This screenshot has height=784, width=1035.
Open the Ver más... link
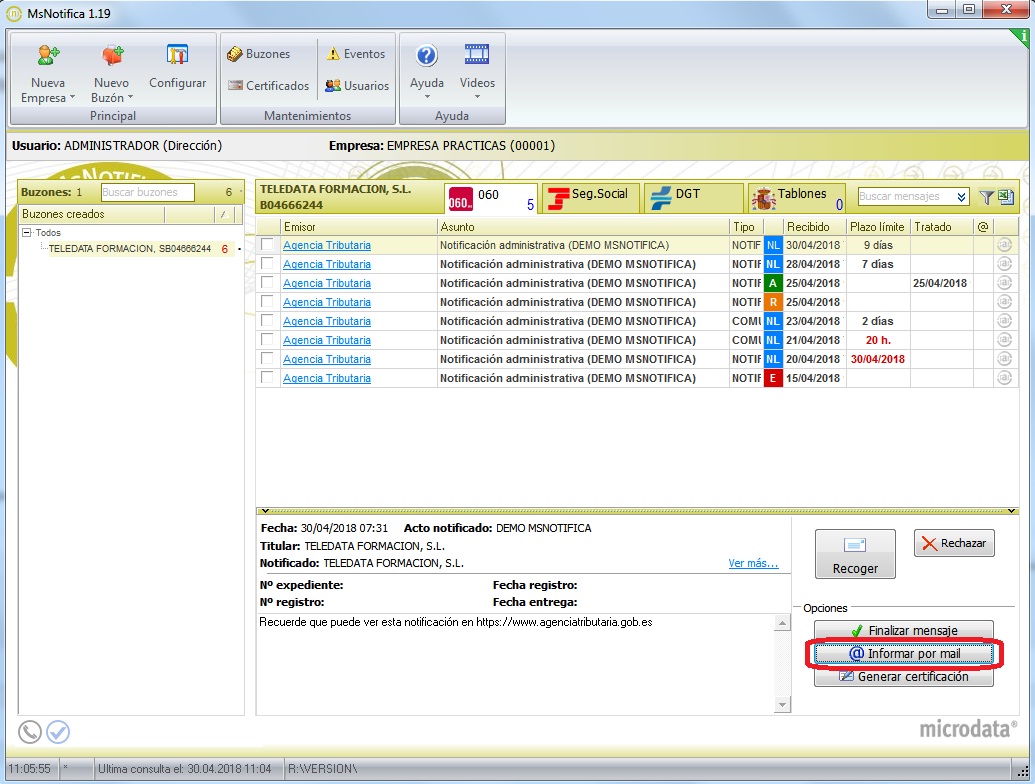[753, 563]
